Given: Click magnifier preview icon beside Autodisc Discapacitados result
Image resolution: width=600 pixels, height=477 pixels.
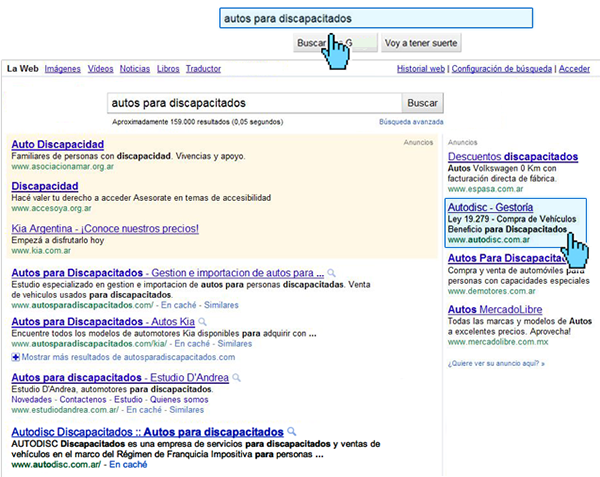Looking at the screenshot, I should (x=292, y=431).
